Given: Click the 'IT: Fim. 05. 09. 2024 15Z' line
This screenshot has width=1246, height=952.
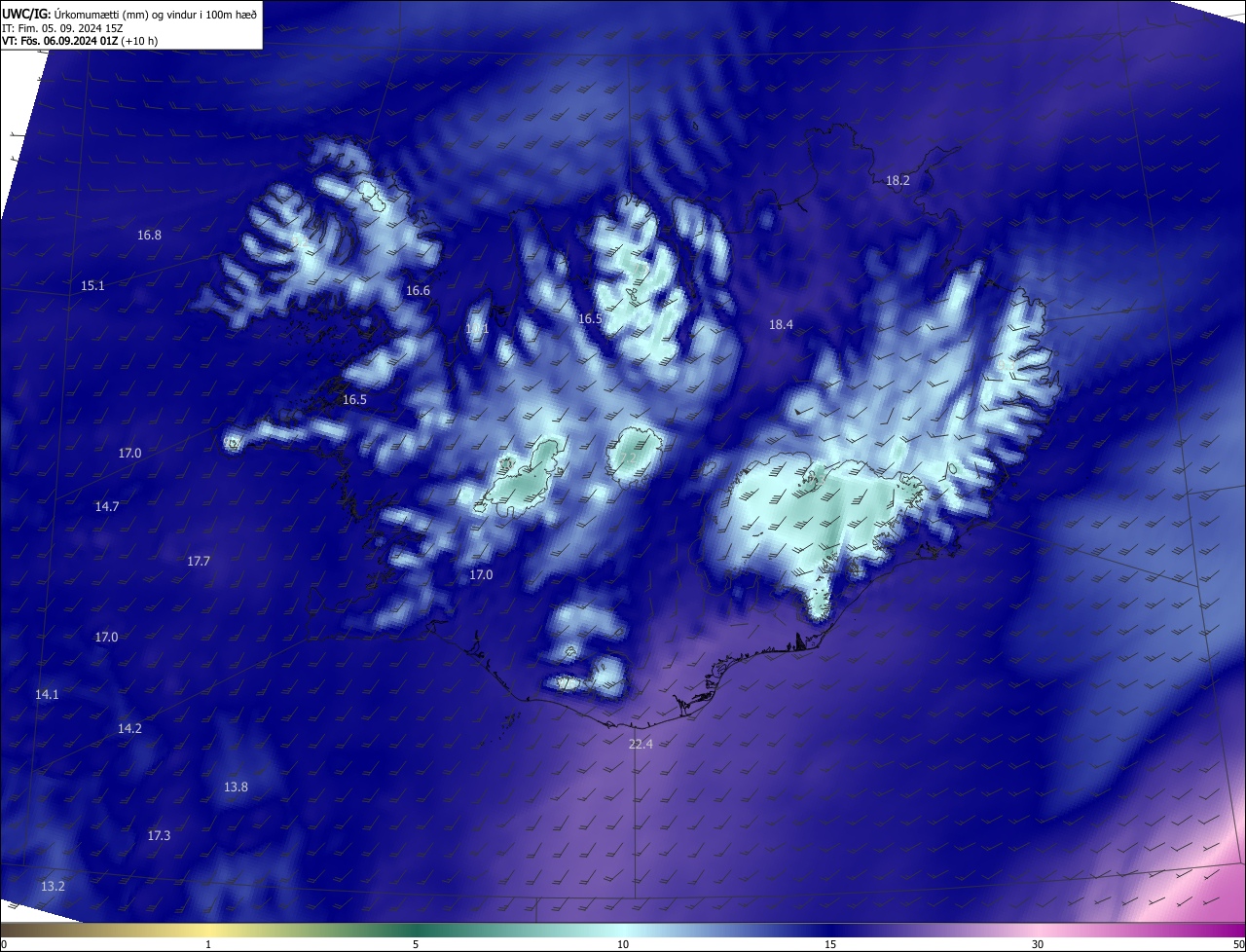Looking at the screenshot, I should click(62, 28).
